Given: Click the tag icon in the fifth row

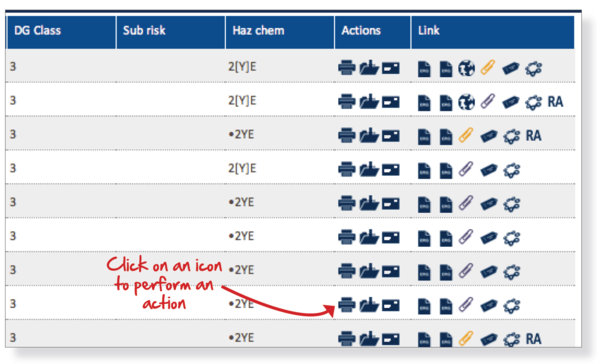Looking at the screenshot, I should (489, 204).
